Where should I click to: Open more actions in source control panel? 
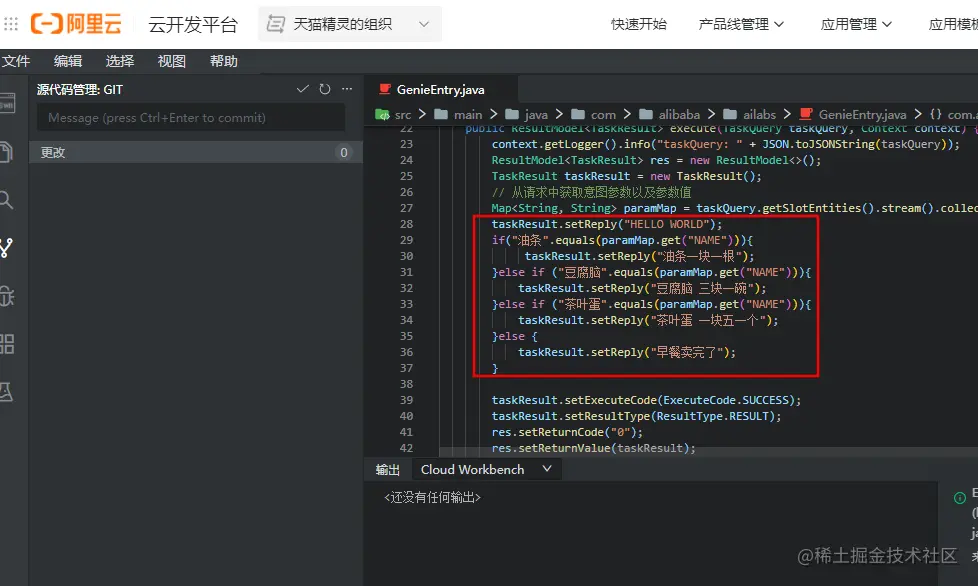(347, 89)
